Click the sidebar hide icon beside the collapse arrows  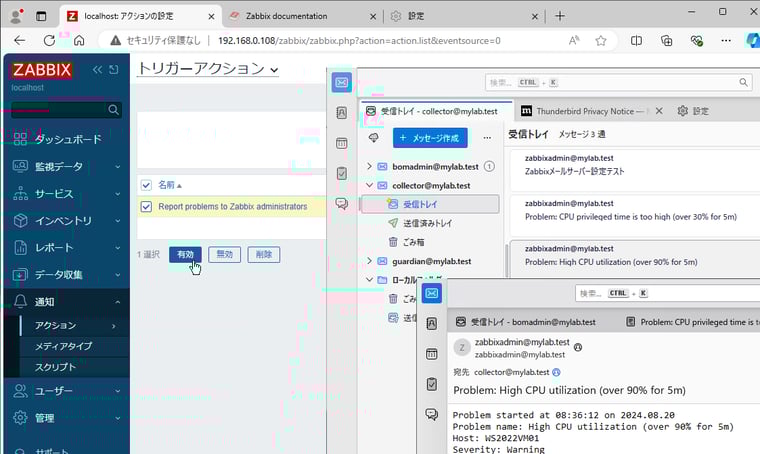click(114, 70)
